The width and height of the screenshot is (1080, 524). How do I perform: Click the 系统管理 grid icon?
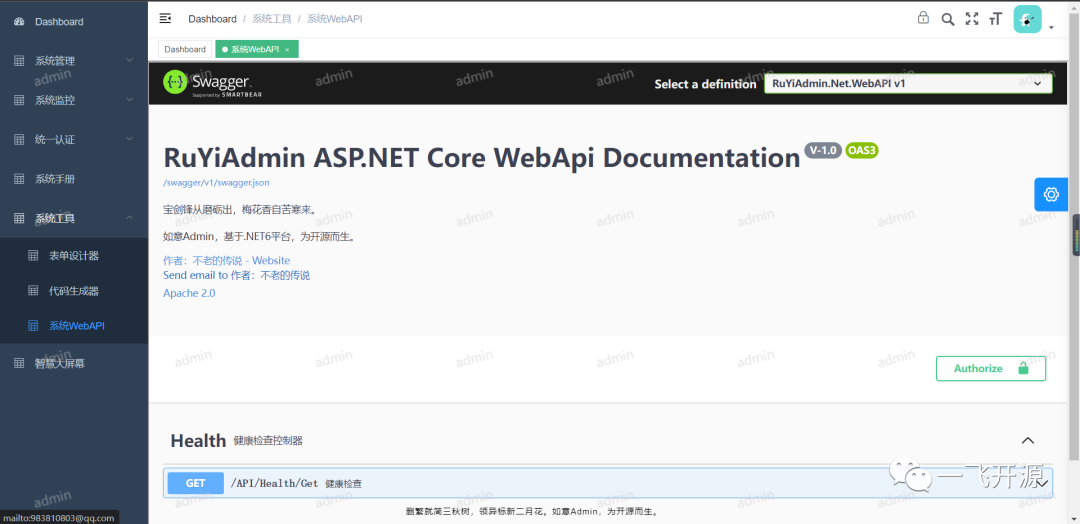pyautogui.click(x=19, y=61)
